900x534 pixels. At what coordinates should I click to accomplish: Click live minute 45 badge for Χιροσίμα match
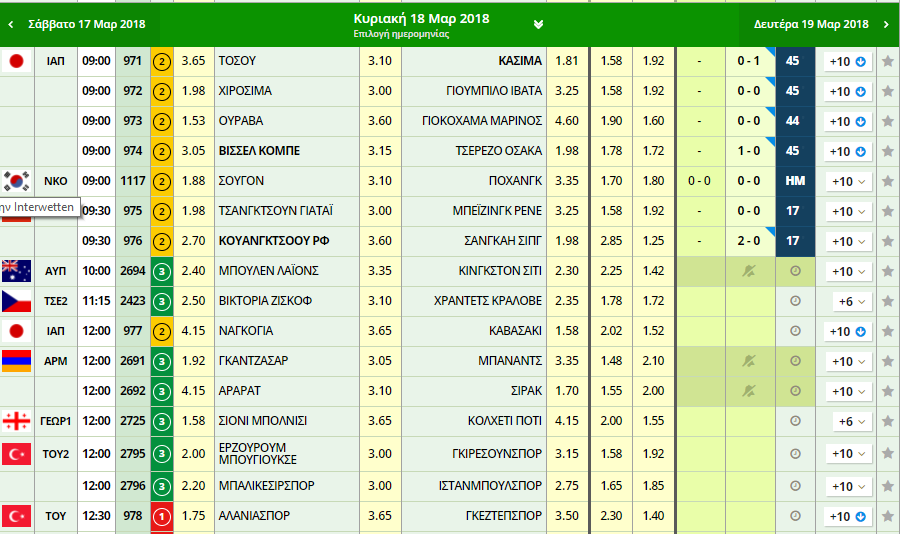coord(793,91)
